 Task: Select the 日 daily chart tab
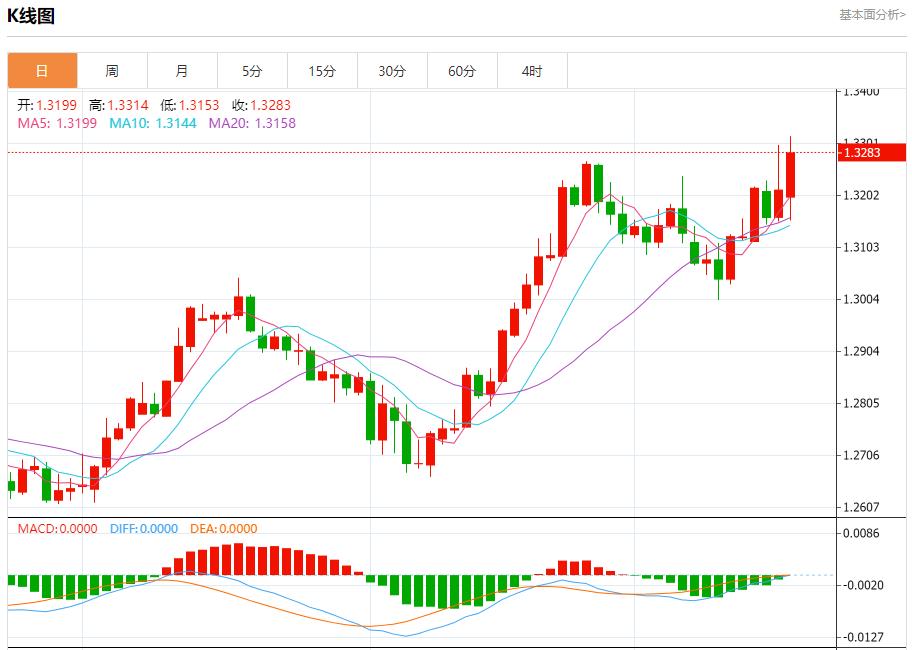pyautogui.click(x=42, y=71)
